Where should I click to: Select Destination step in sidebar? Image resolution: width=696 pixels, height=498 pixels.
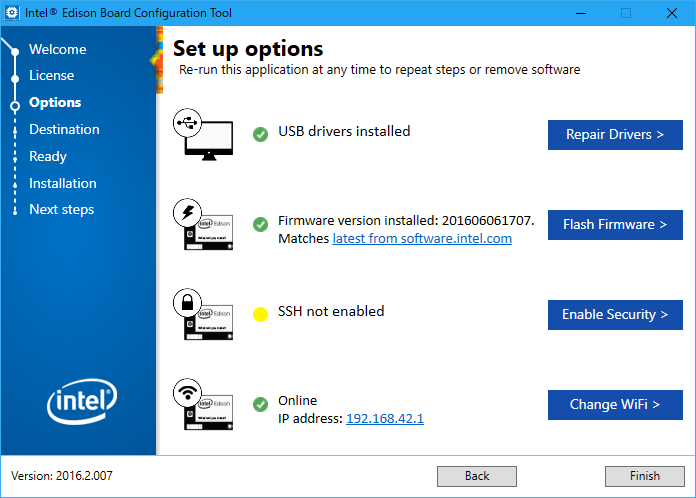point(64,130)
